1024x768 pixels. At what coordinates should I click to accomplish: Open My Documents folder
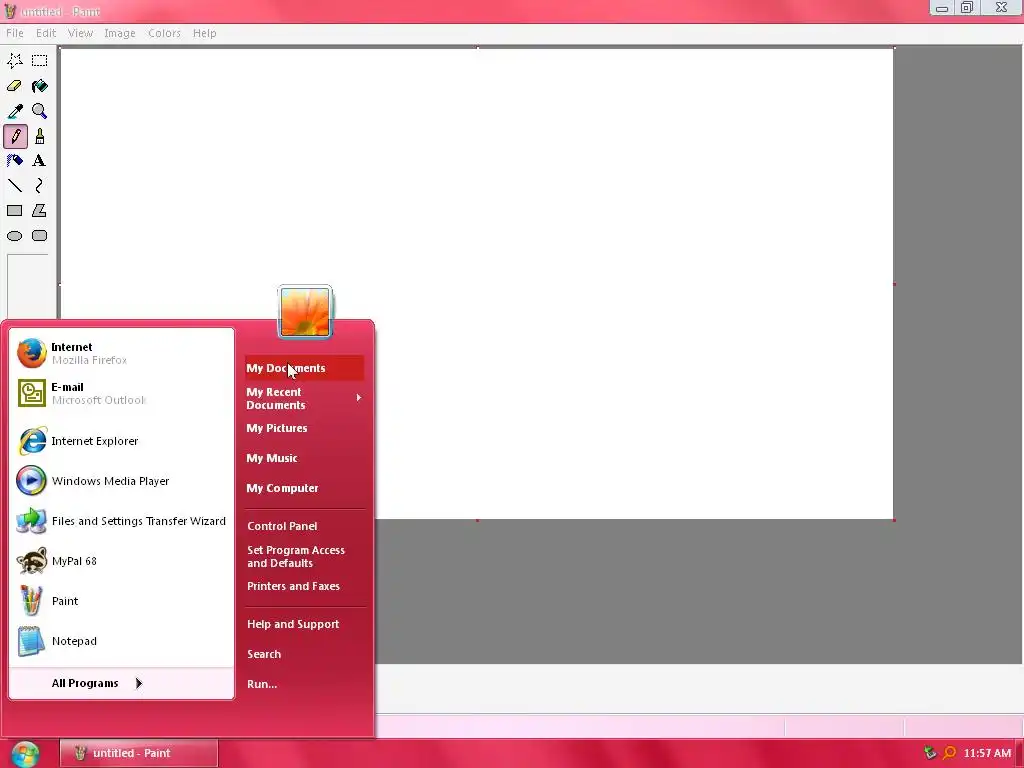point(304,368)
